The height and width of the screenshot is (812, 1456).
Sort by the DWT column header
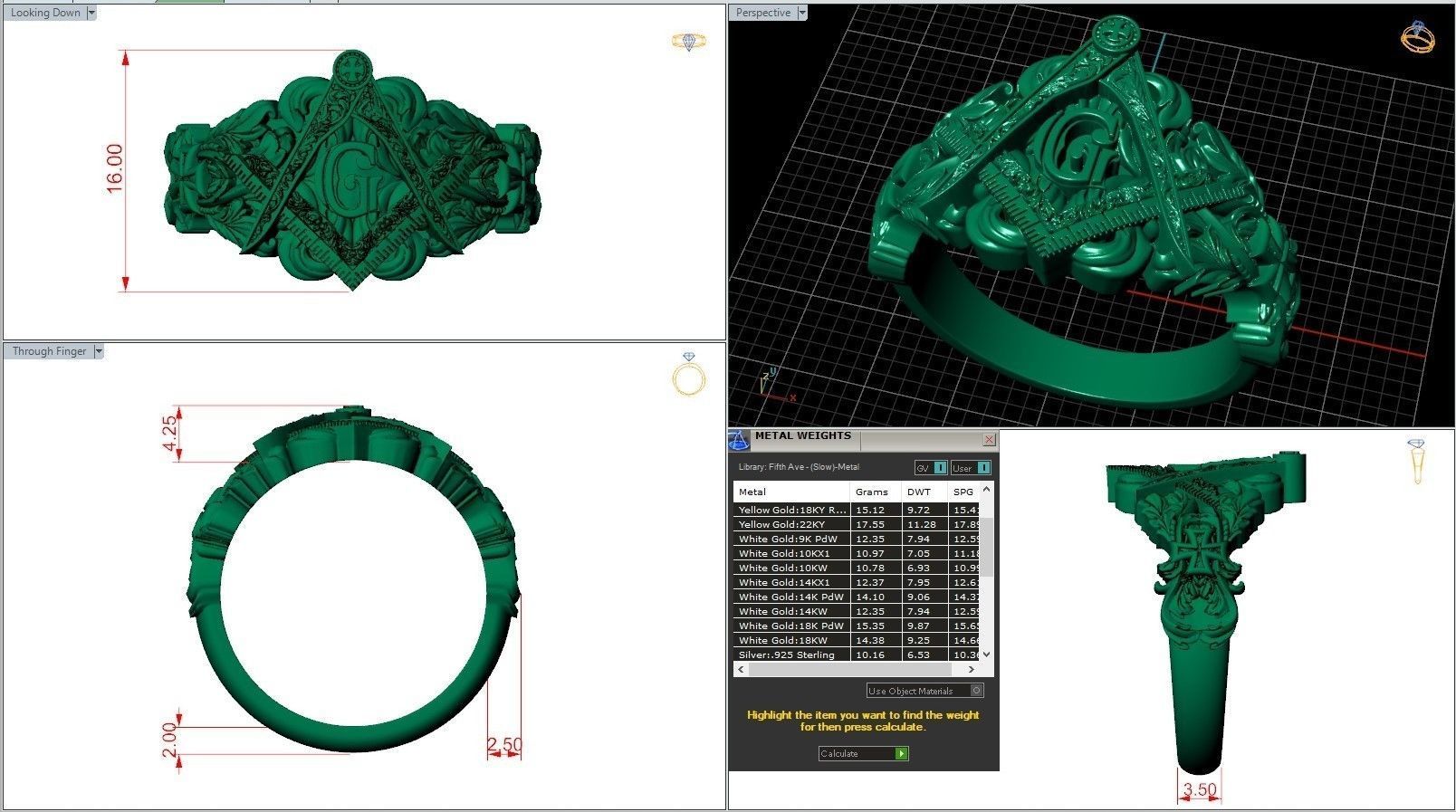[x=924, y=492]
